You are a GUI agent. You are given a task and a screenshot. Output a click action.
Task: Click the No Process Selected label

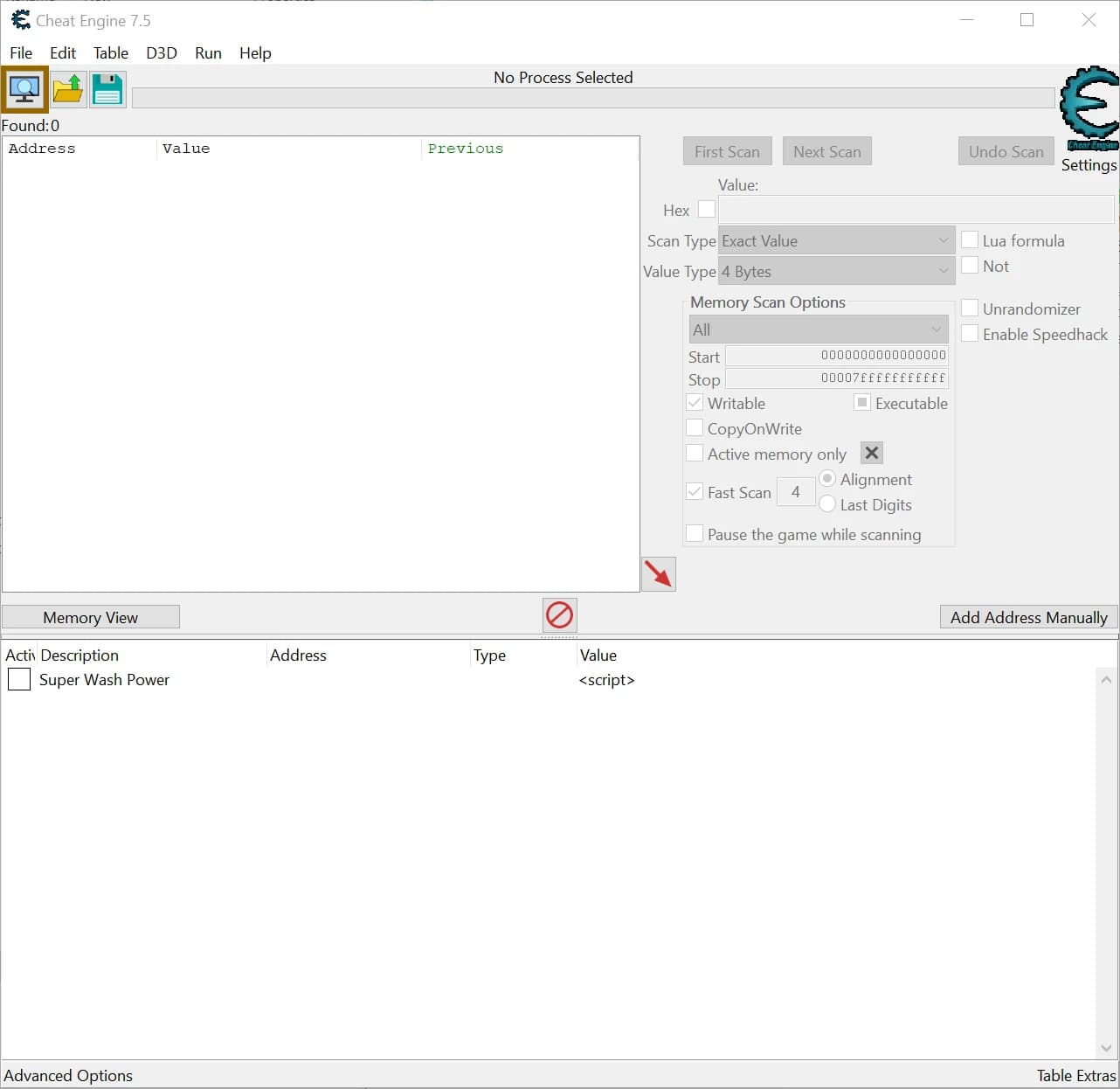(563, 77)
